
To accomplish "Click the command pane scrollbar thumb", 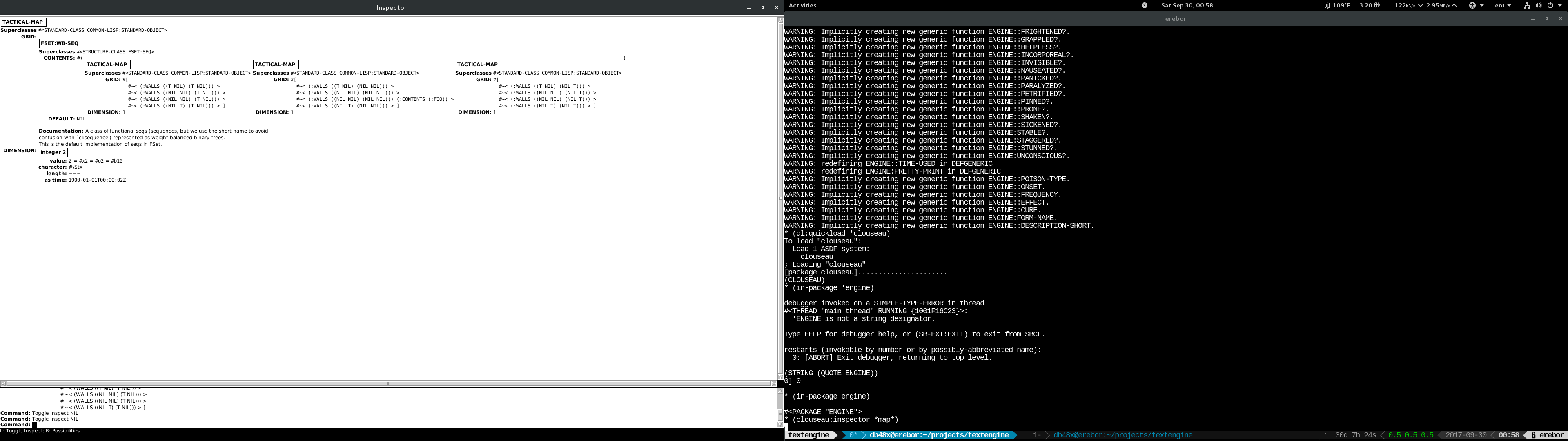I will (780, 415).
